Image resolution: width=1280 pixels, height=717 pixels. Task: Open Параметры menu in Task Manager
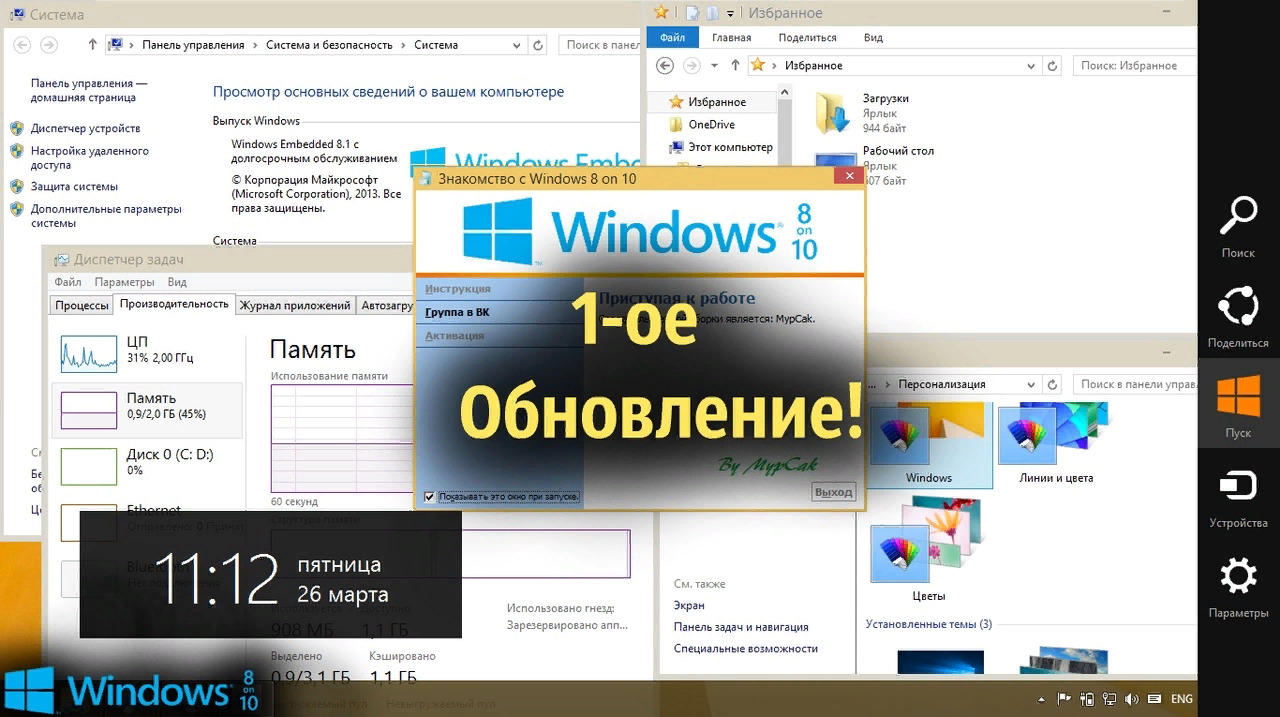coord(125,282)
